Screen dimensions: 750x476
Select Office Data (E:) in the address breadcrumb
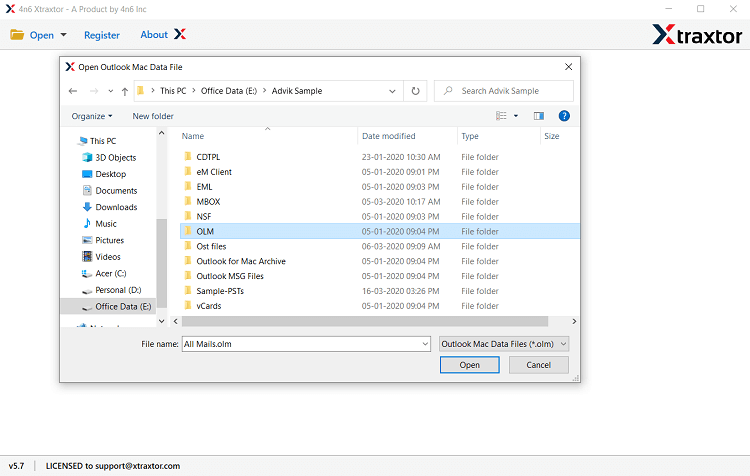pos(229,91)
